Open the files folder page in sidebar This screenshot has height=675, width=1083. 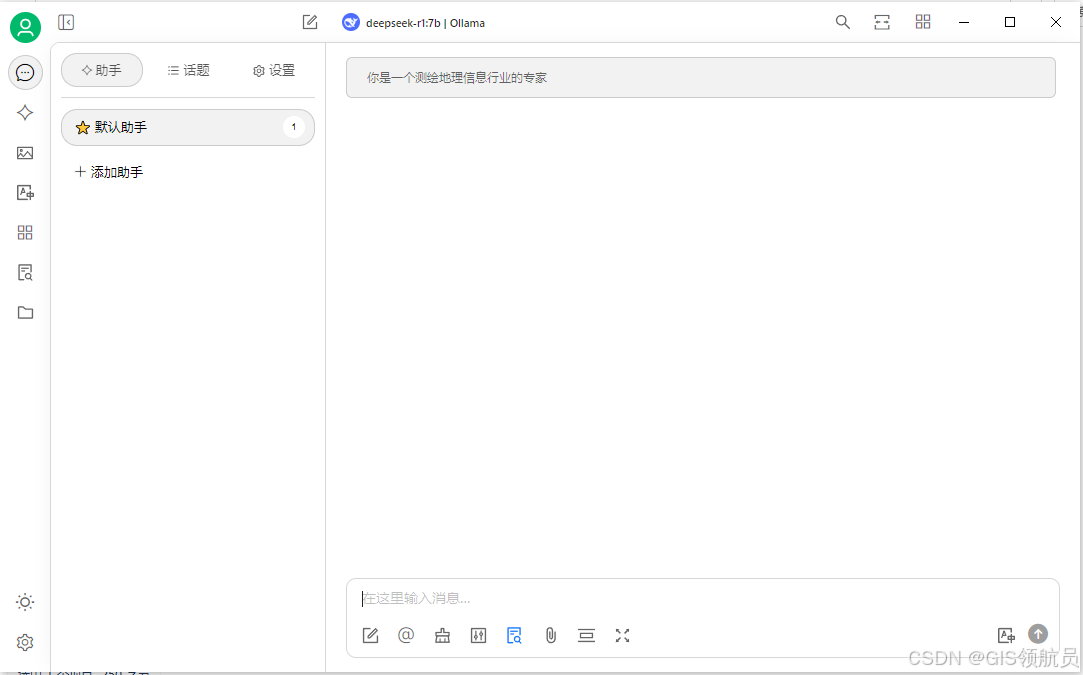pyautogui.click(x=26, y=312)
